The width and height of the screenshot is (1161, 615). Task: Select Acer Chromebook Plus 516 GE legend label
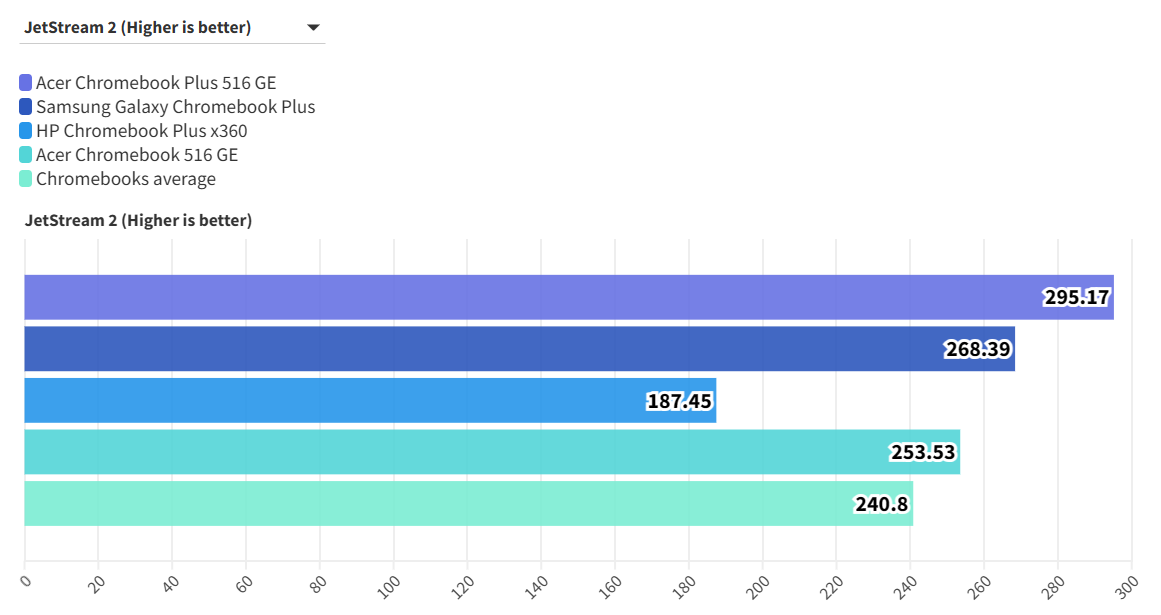click(156, 83)
